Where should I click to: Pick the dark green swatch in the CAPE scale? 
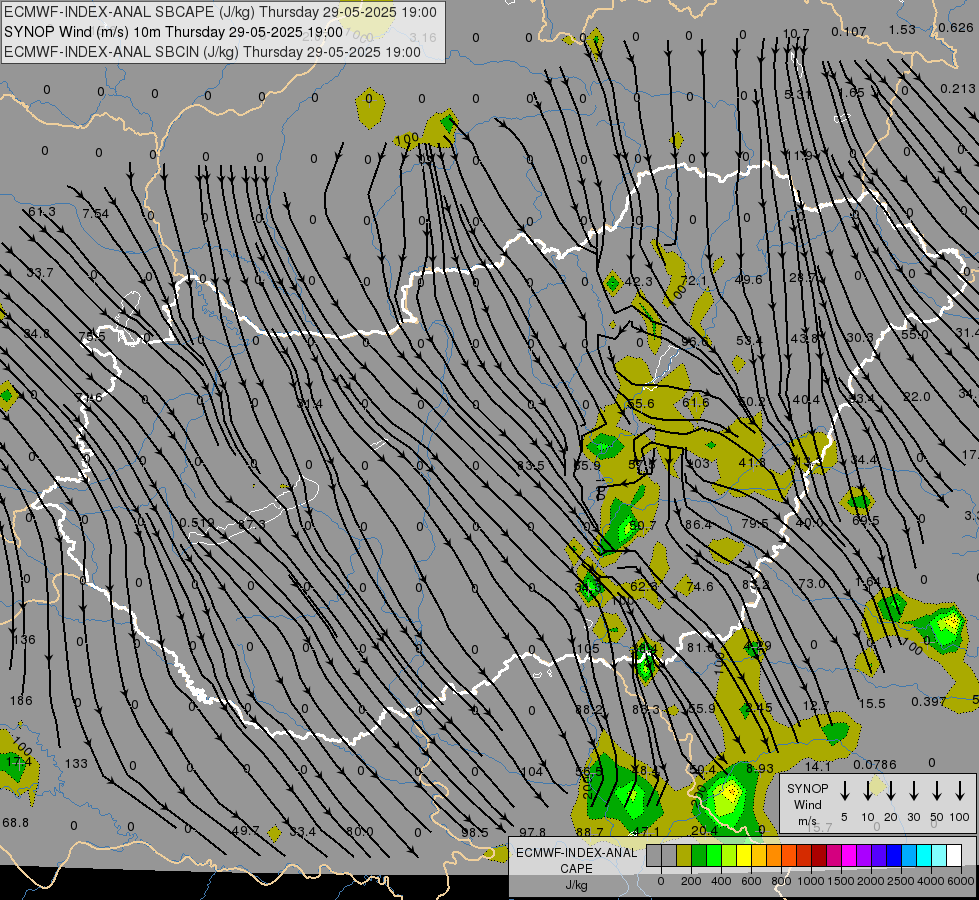tap(699, 856)
